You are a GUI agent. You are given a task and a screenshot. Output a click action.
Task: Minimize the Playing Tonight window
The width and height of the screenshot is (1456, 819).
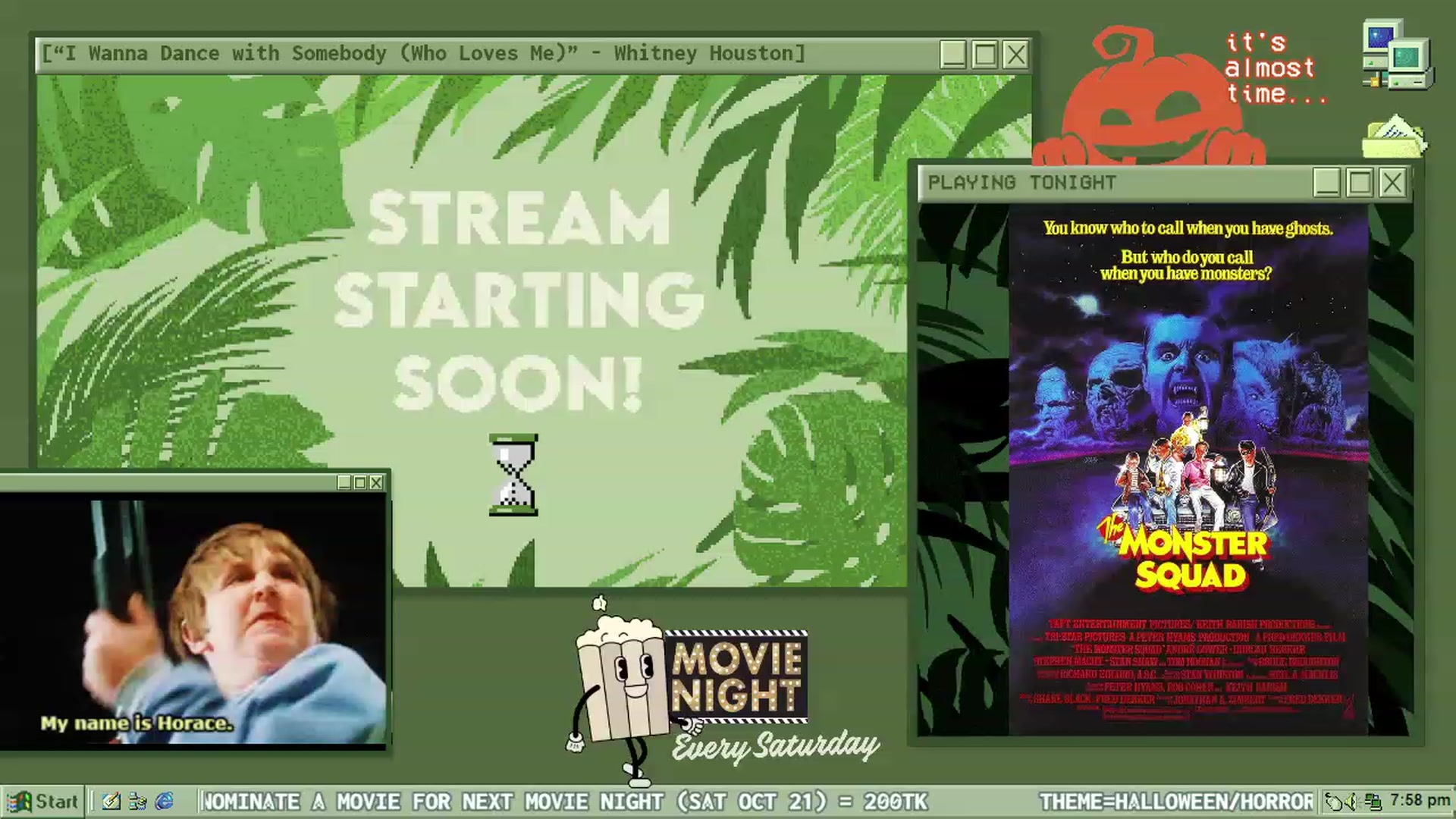click(1326, 183)
